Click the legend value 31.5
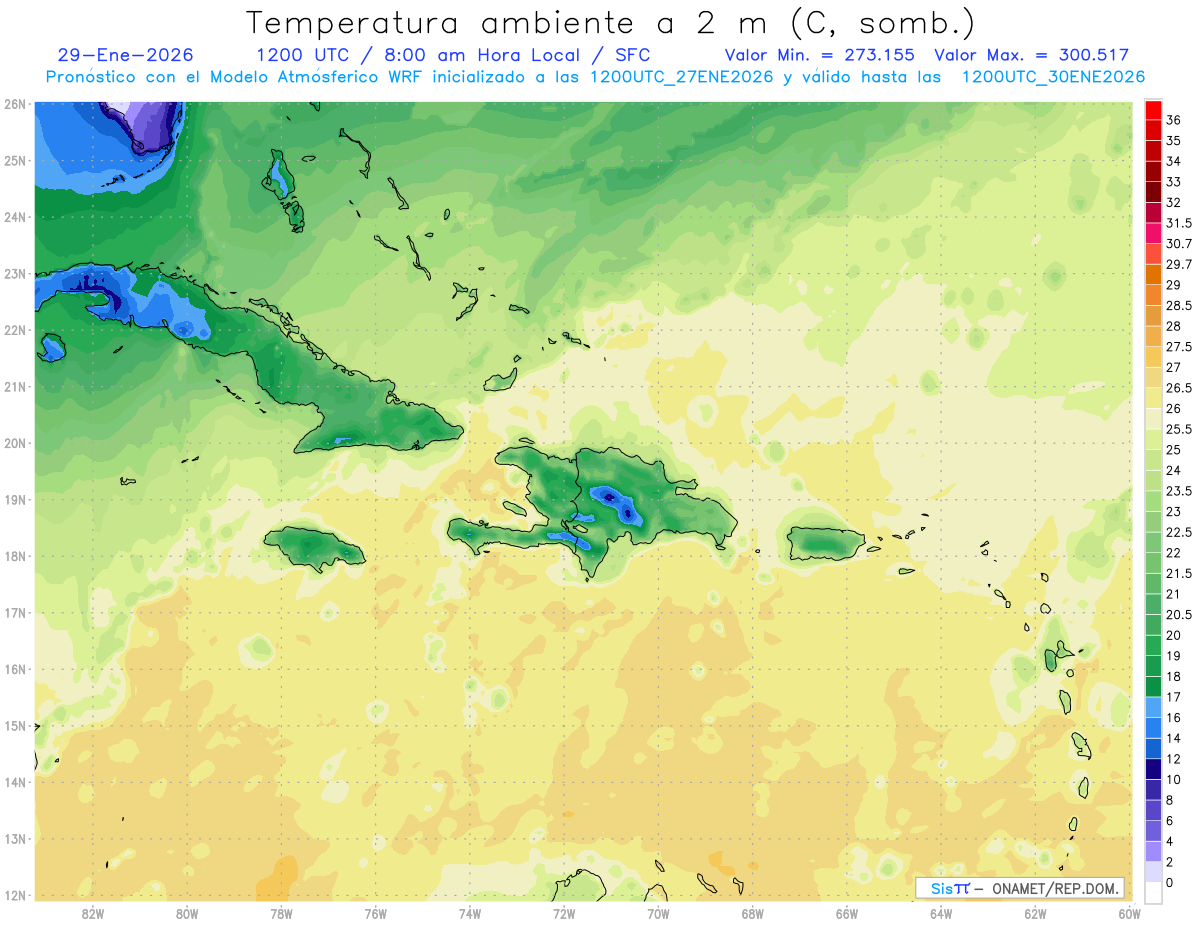The width and height of the screenshot is (1200, 927). 1179,223
